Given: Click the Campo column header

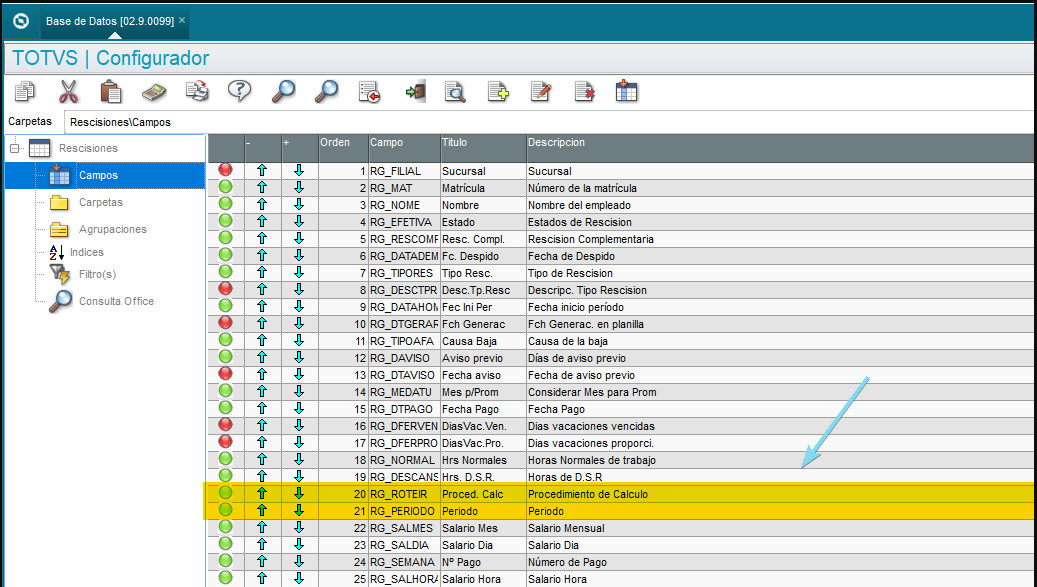Looking at the screenshot, I should click(x=404, y=148).
